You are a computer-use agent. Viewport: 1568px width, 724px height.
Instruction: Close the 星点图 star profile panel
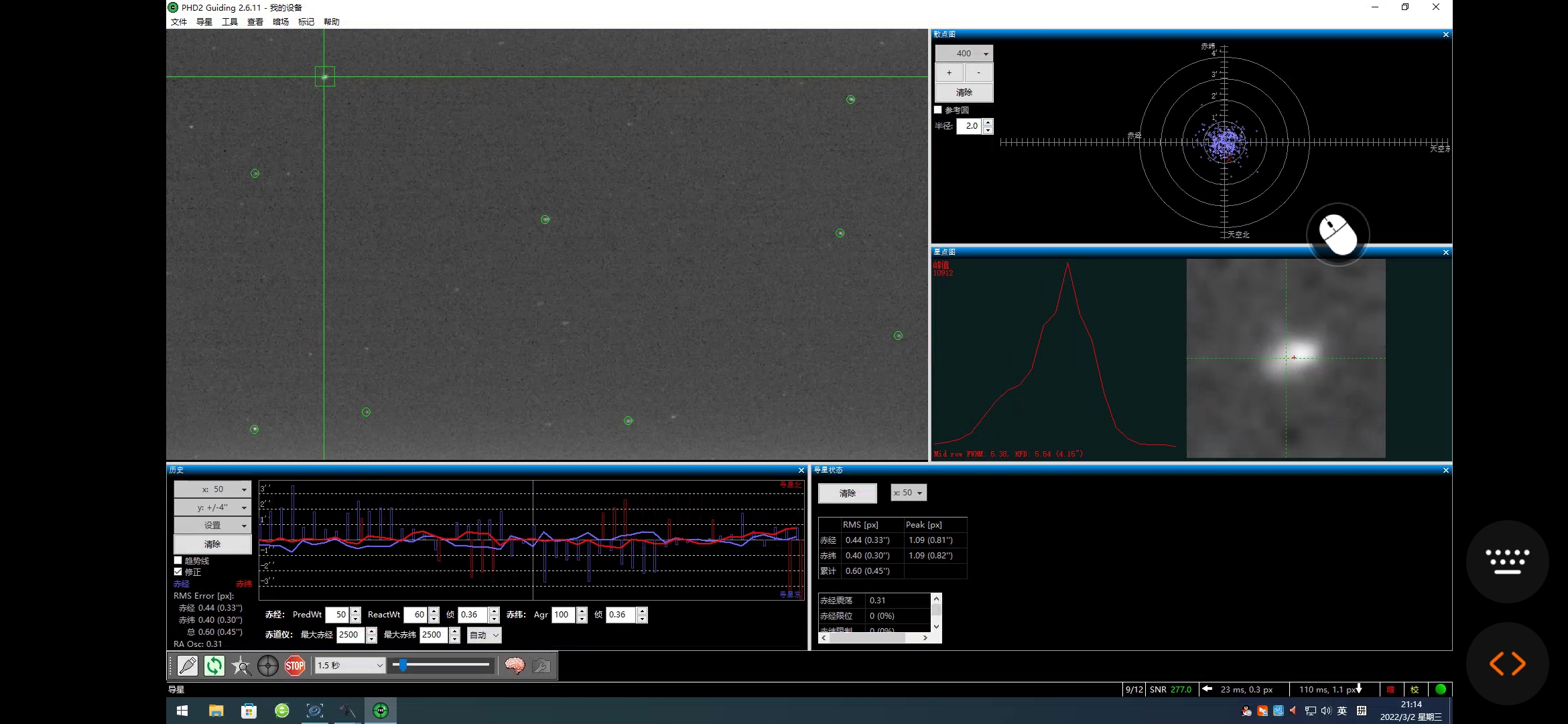tap(1446, 253)
